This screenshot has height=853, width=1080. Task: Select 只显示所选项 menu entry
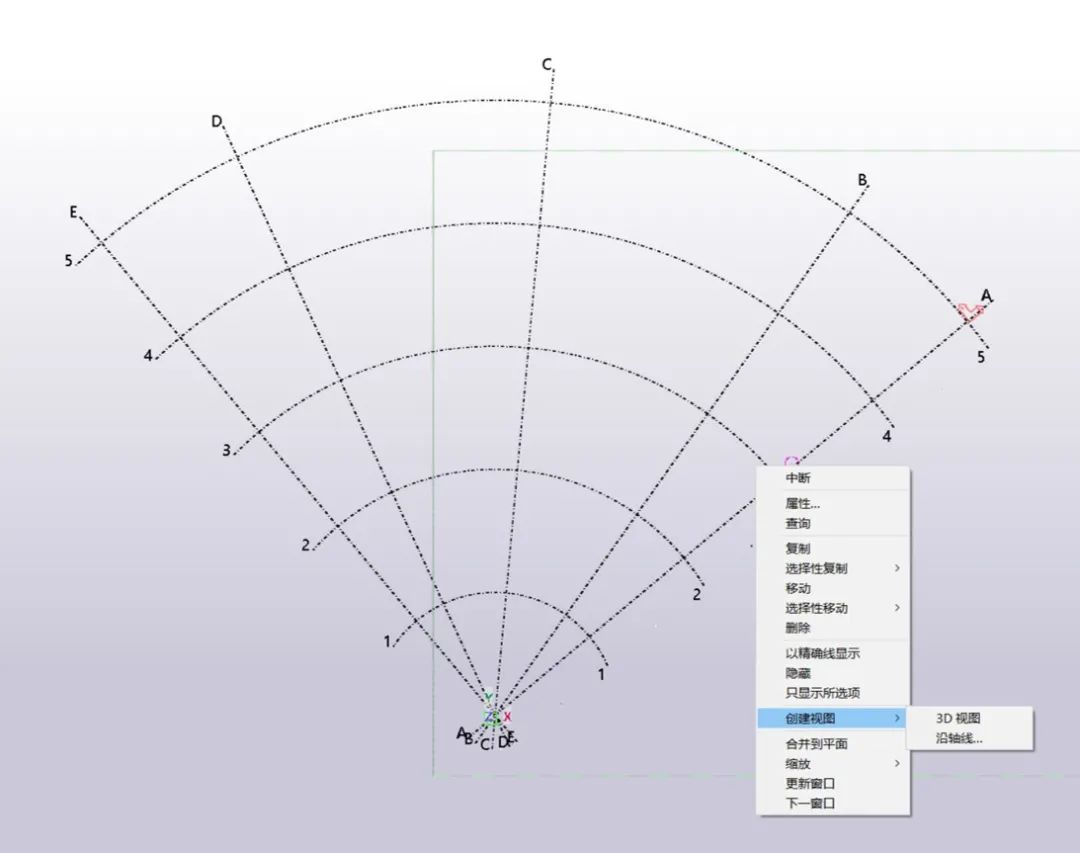[x=833, y=693]
